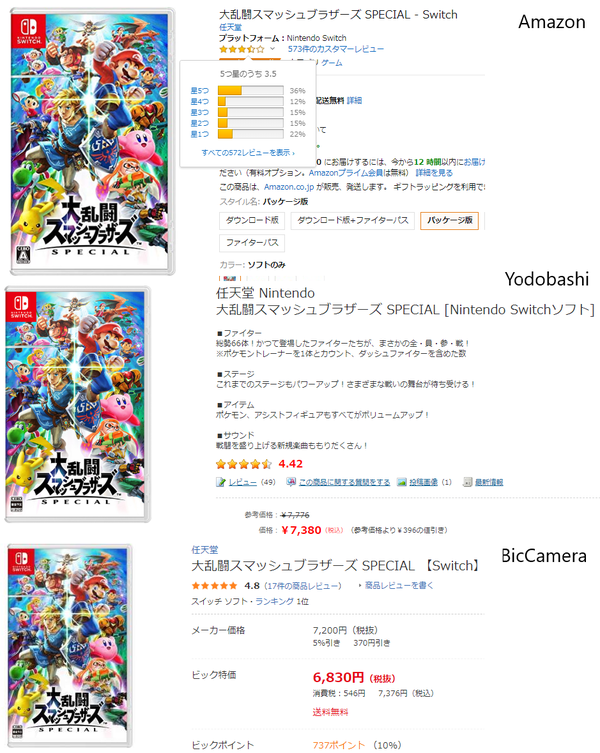This screenshot has height=753, width=600.
Task: Click the 任天堂 brand link on Amazon
Action: (x=231, y=27)
